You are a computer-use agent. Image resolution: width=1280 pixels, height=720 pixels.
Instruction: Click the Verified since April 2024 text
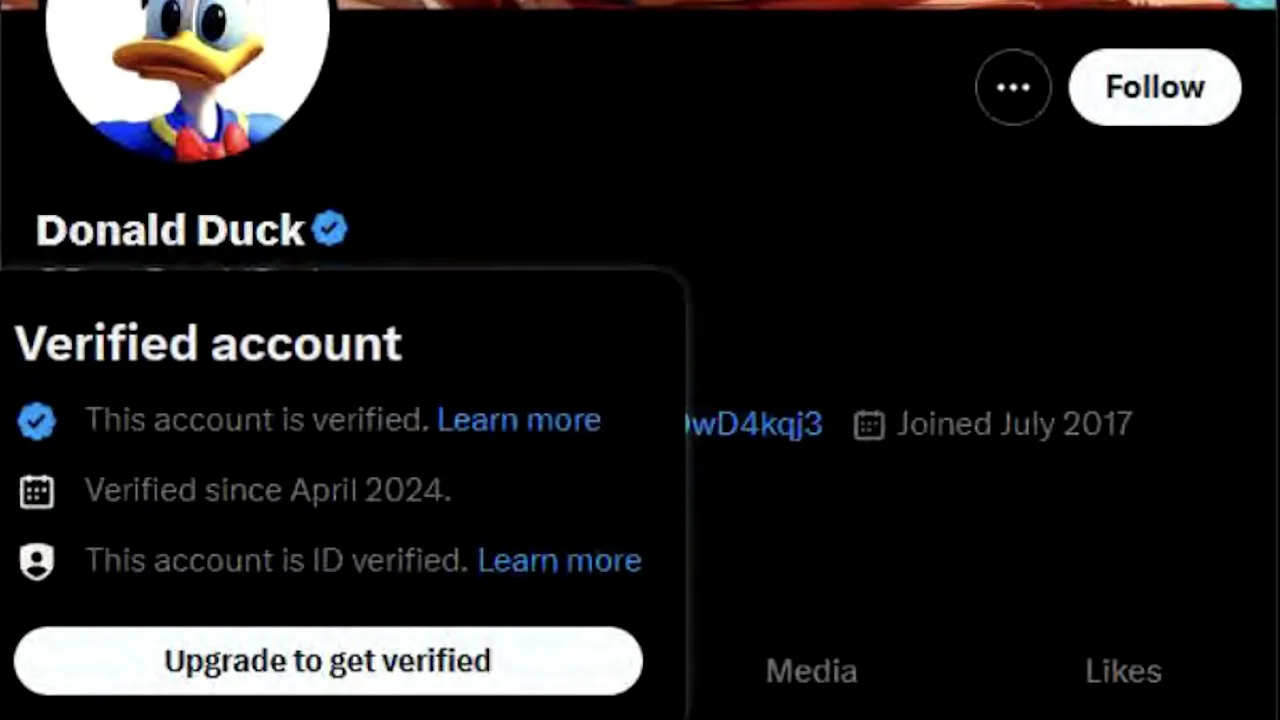coord(267,490)
